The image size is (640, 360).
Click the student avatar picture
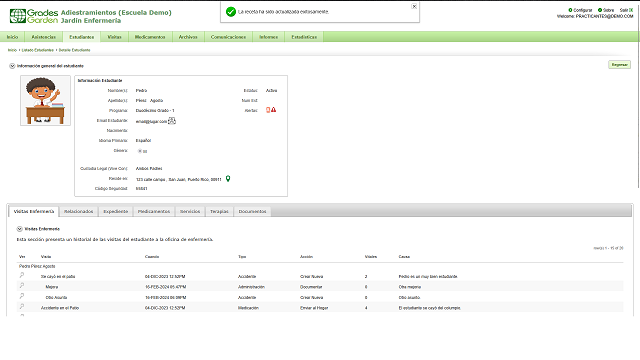click(45, 100)
